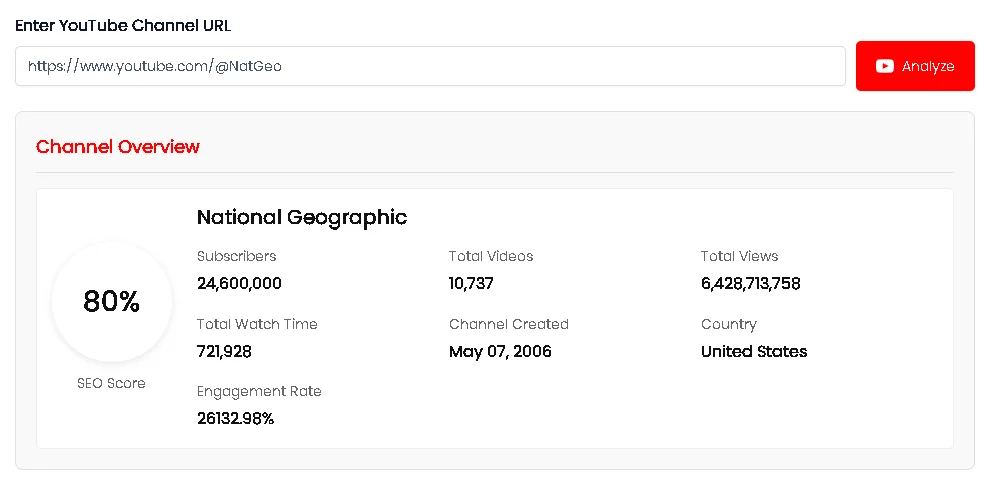The width and height of the screenshot is (990, 485).
Task: Click the 'Channel Created' label
Action: tap(509, 324)
